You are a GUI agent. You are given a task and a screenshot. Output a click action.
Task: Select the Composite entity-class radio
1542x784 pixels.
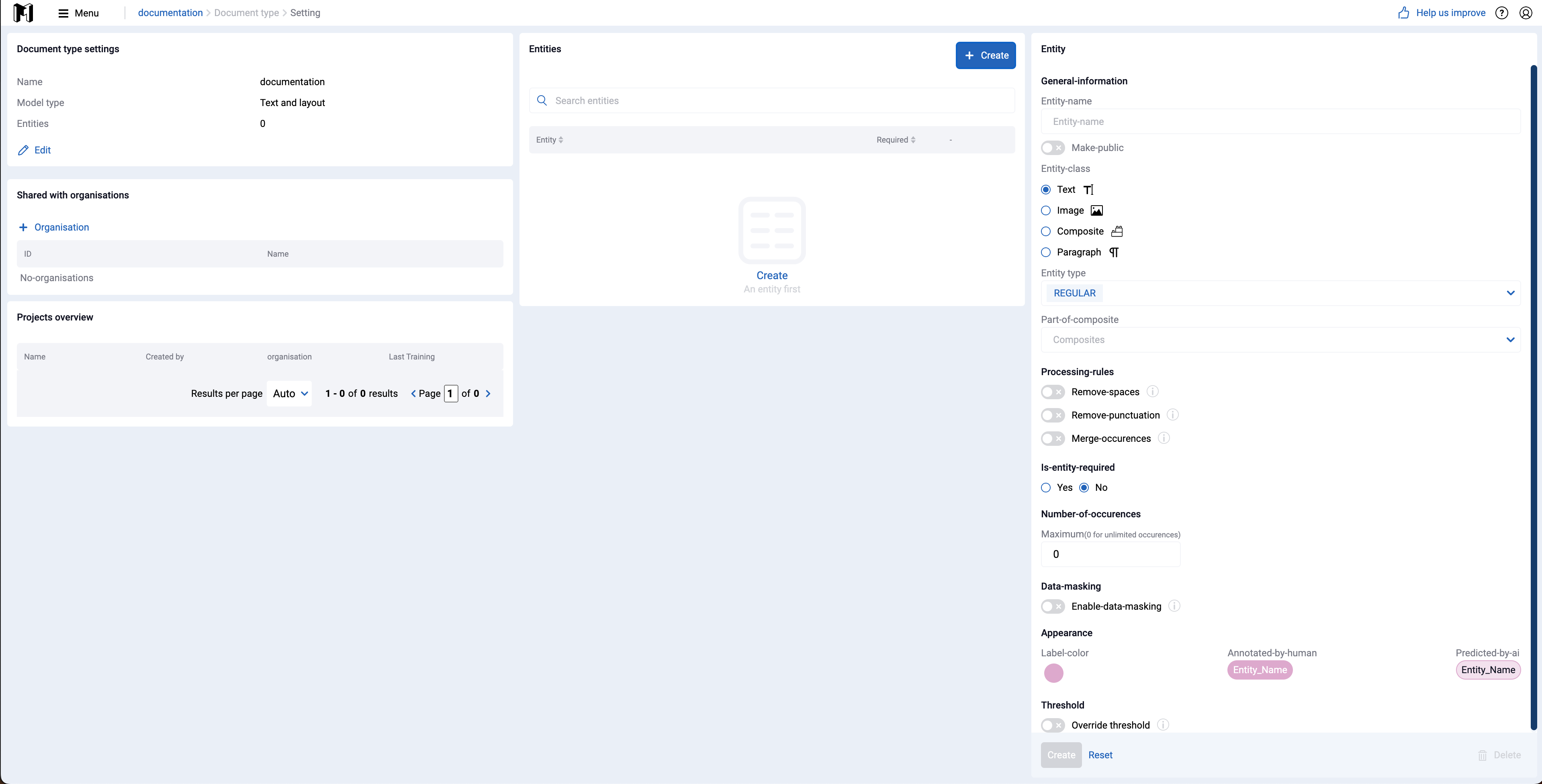[1046, 232]
